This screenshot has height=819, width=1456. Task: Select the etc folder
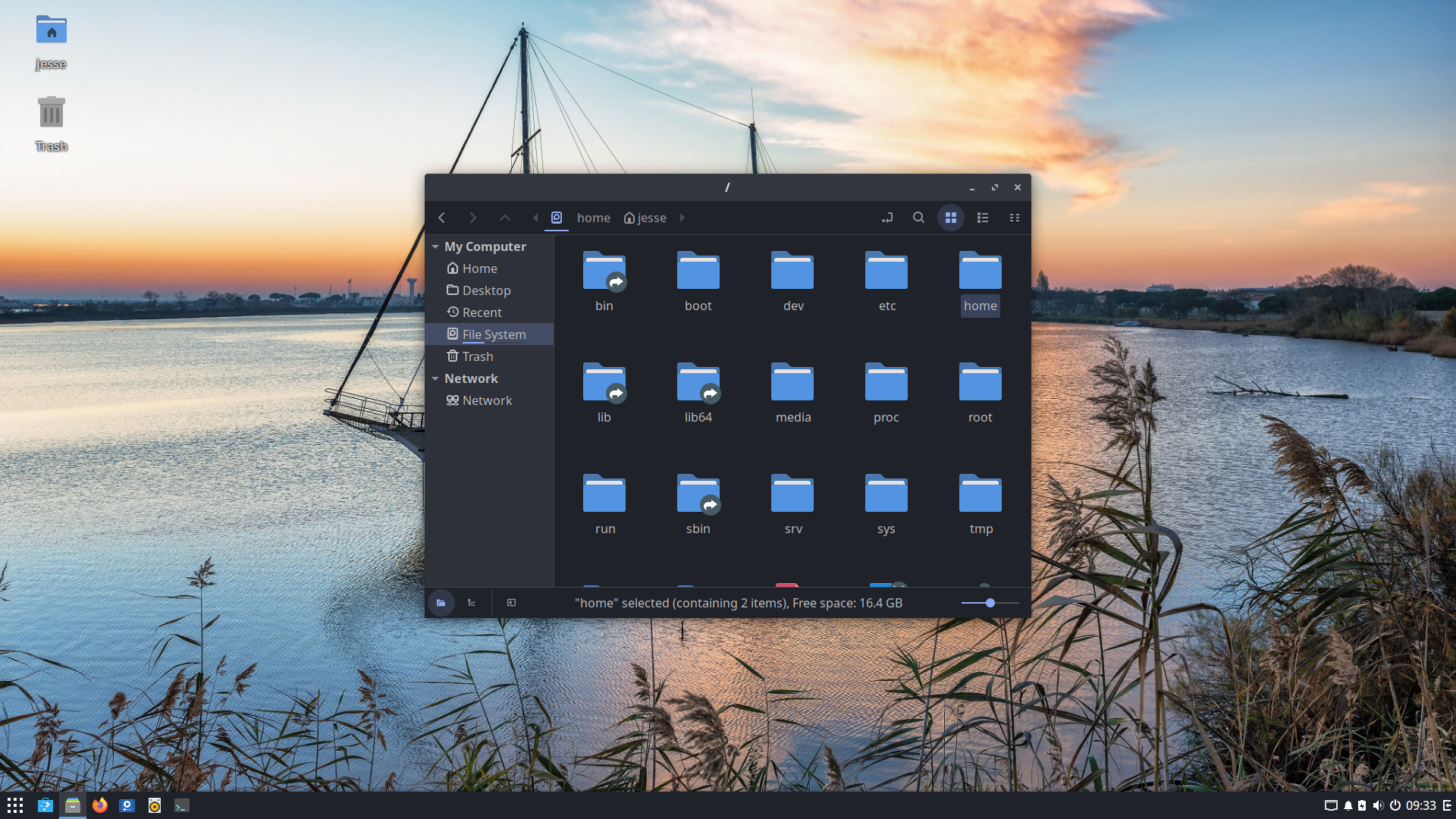[886, 281]
